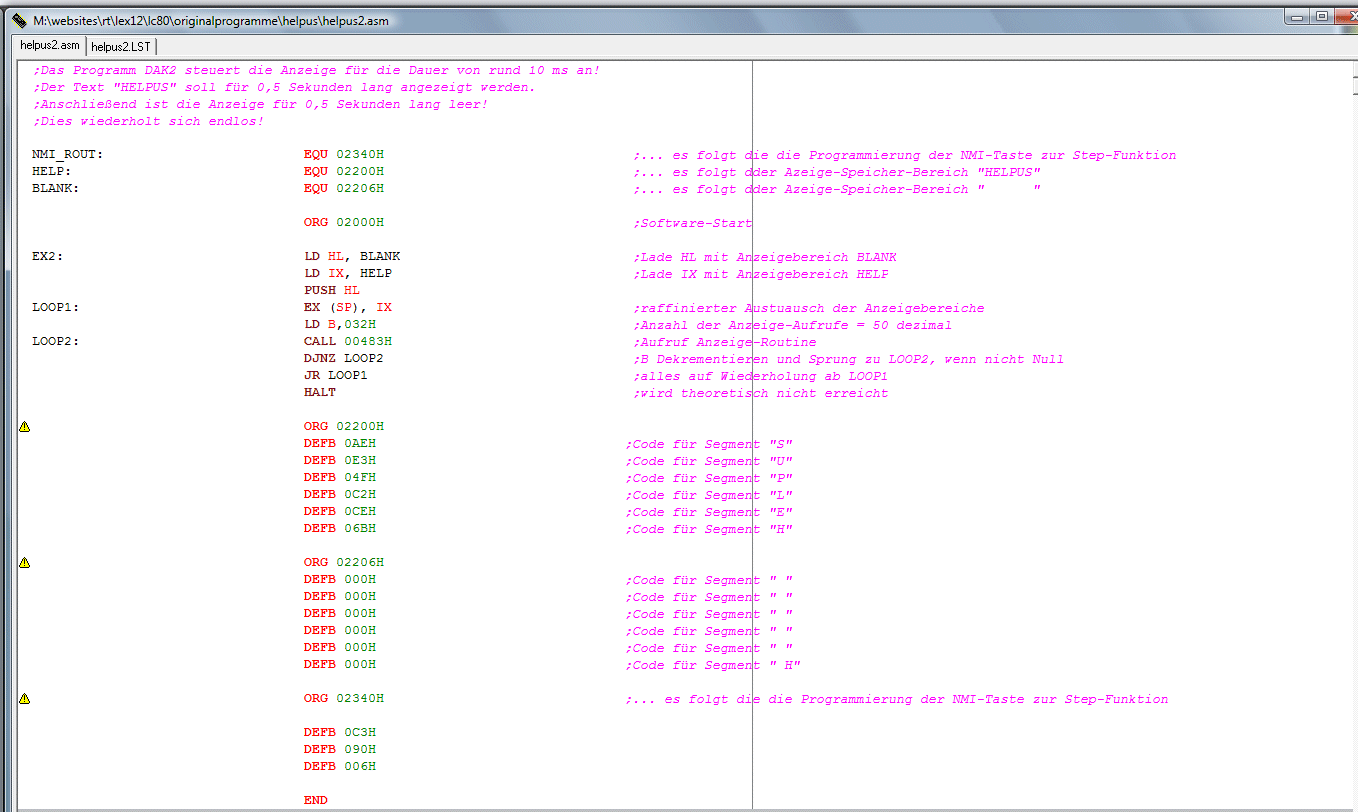Open the helpus2.LST tab
1358x812 pixels.
(121, 46)
